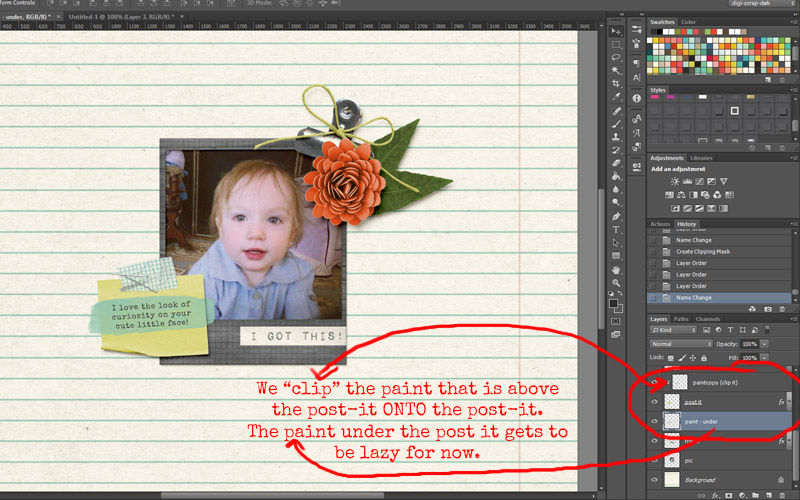This screenshot has height=500, width=800.
Task: Hide the post it layer
Action: [x=654, y=402]
